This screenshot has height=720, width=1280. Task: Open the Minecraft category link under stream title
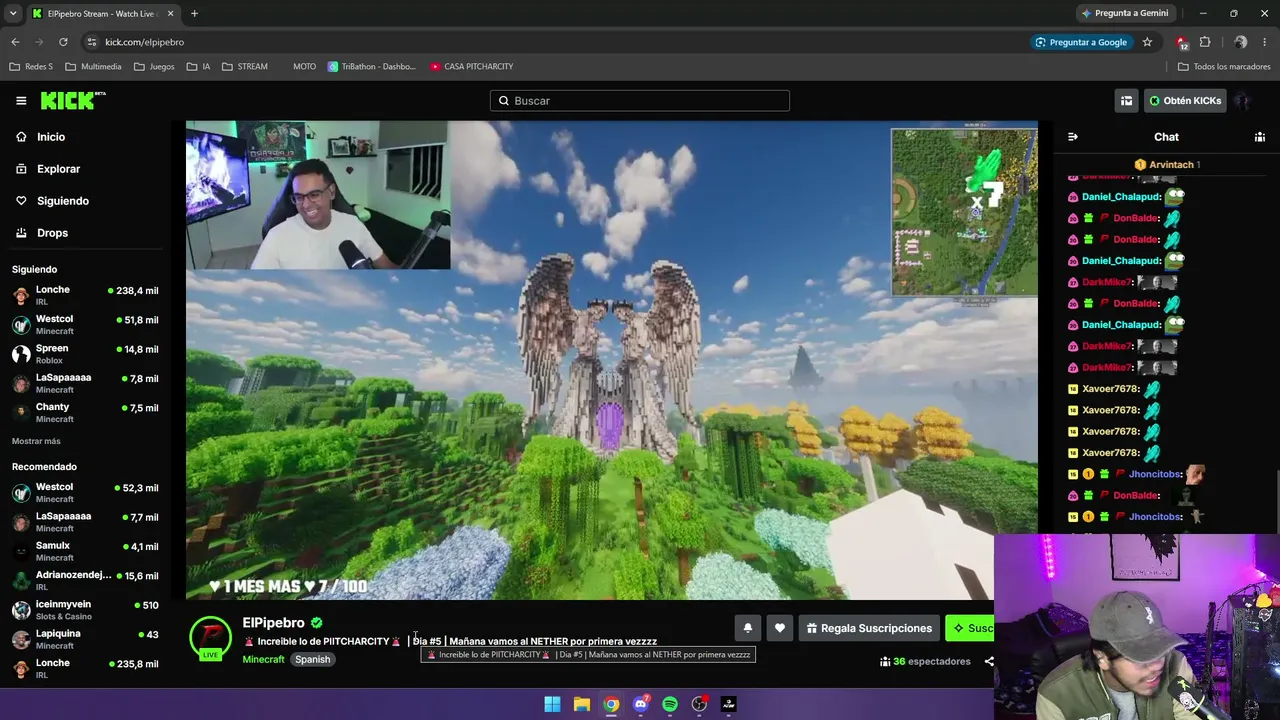coord(263,660)
